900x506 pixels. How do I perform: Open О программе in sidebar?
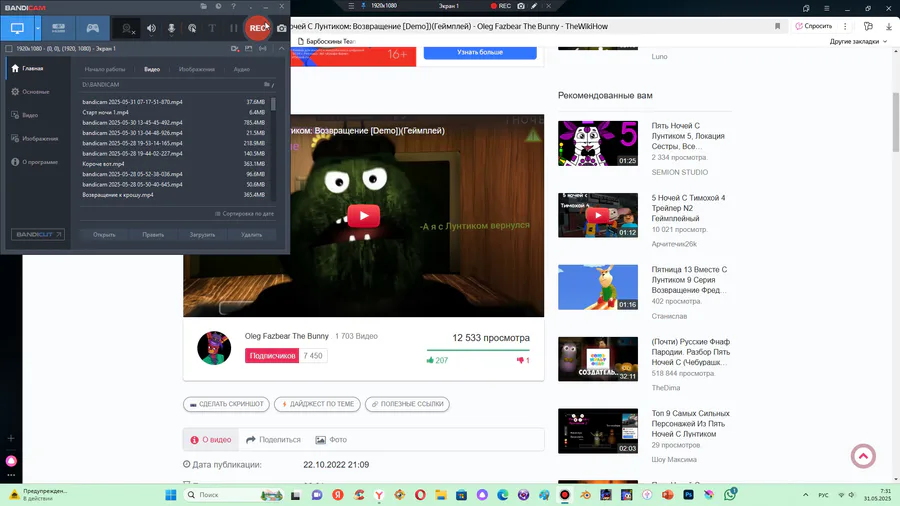[34, 162]
